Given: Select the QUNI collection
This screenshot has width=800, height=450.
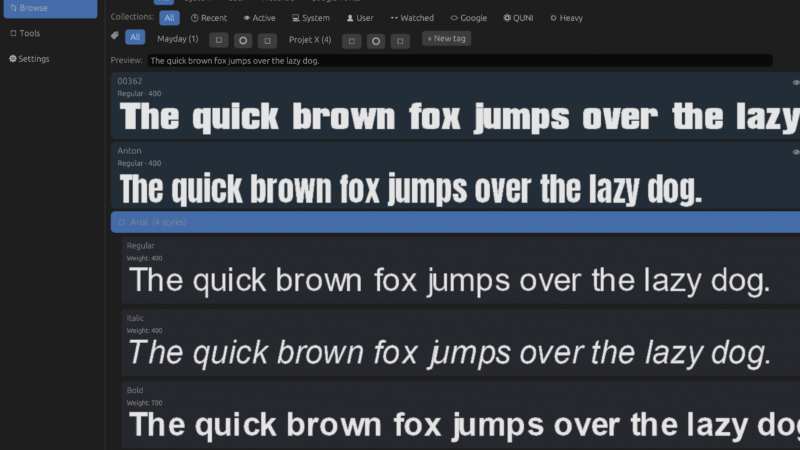Looking at the screenshot, I should [518, 18].
